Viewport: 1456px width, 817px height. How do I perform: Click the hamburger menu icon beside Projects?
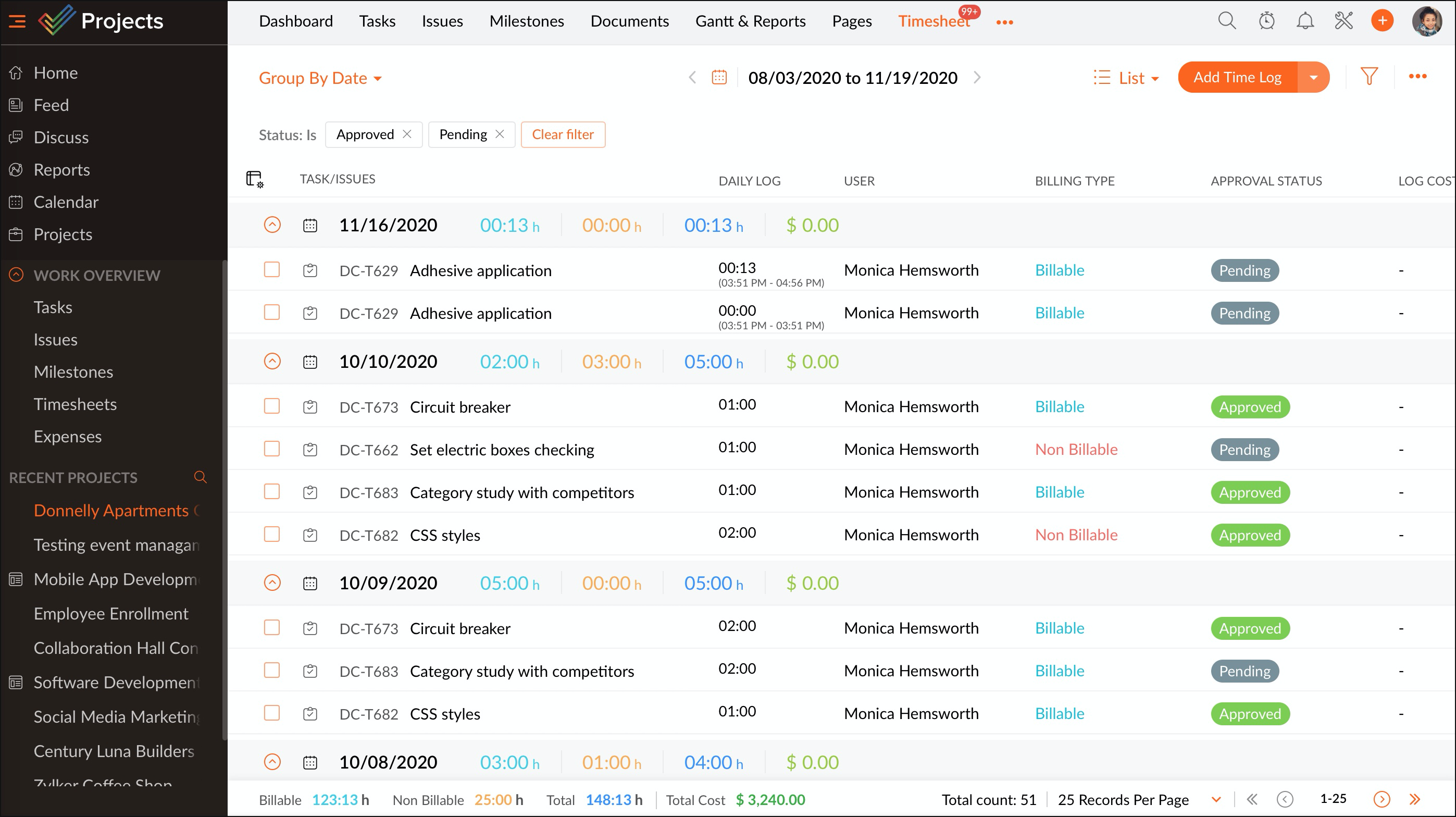[x=17, y=21]
